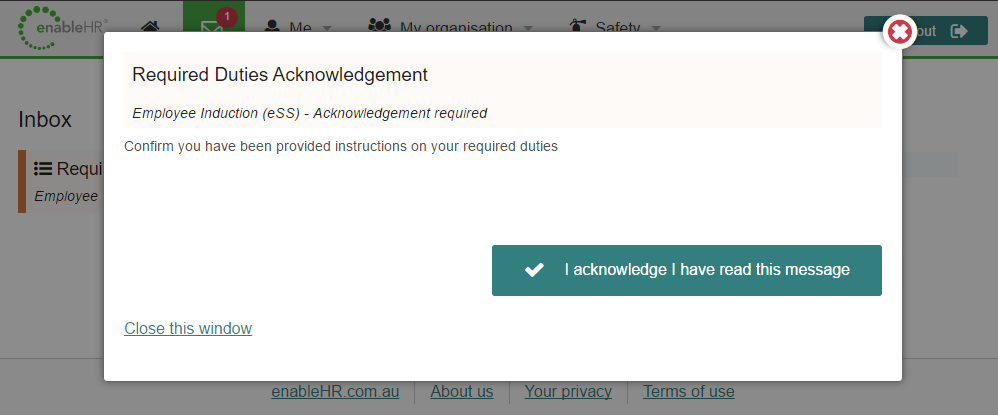The height and width of the screenshot is (415, 998).
Task: Click the enableHR logo
Action: (62, 27)
